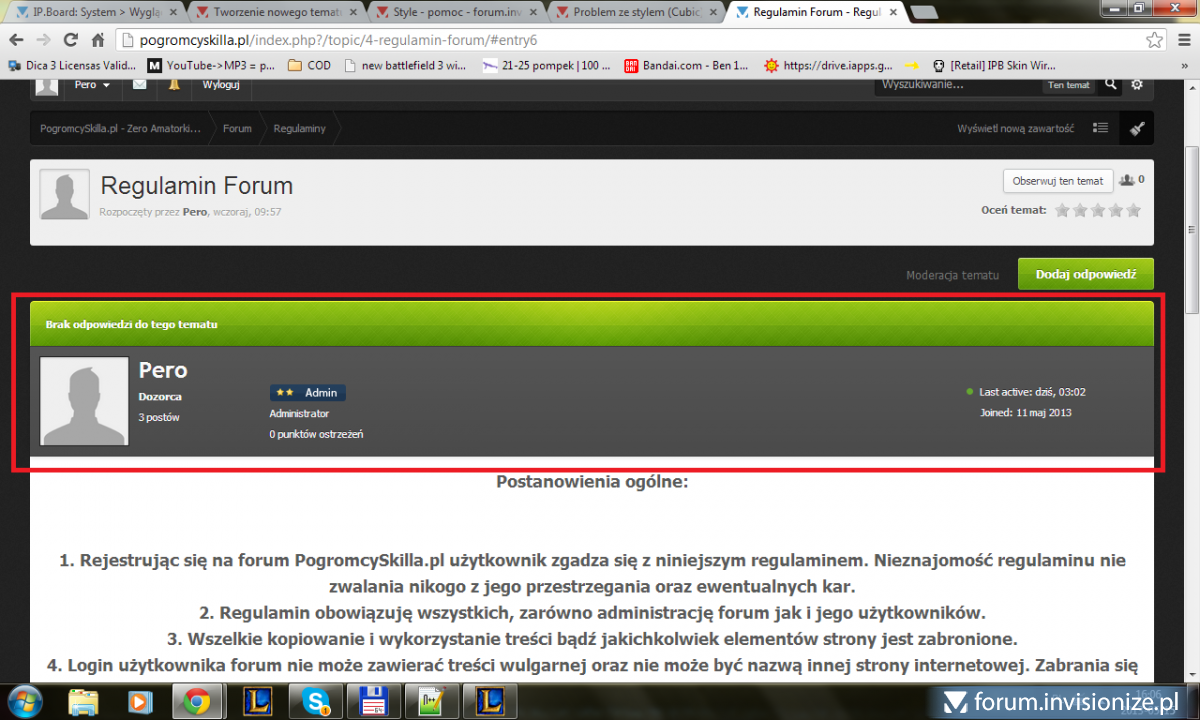This screenshot has width=1200, height=720.
Task: Open the COD bookmarks folder
Action: pos(310,65)
